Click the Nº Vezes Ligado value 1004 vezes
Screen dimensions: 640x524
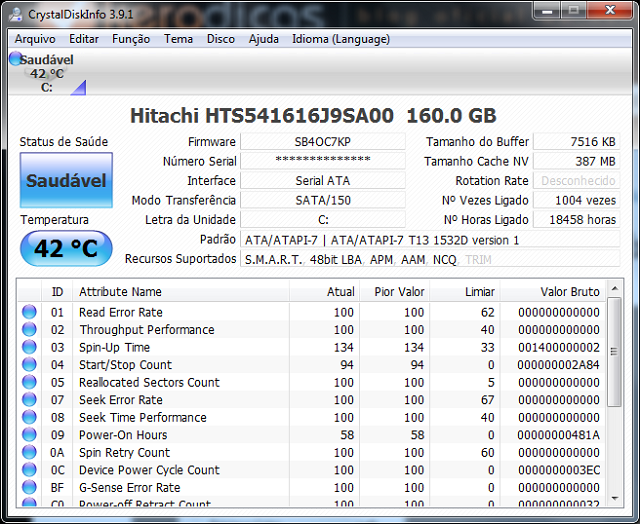[x=576, y=200]
